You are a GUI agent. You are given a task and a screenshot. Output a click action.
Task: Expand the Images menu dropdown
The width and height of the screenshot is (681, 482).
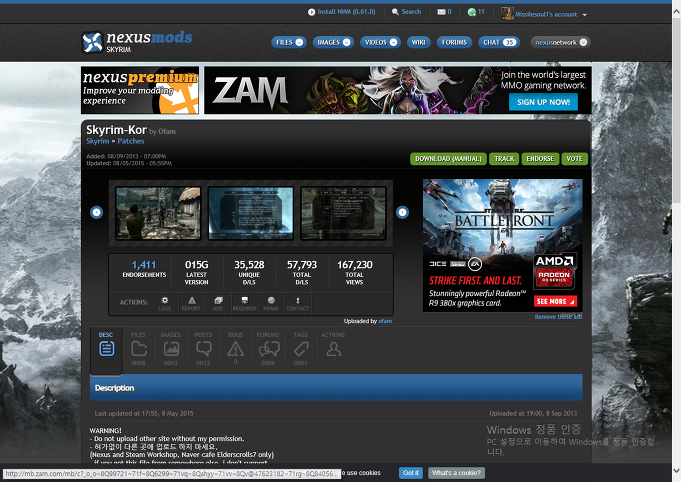(347, 43)
